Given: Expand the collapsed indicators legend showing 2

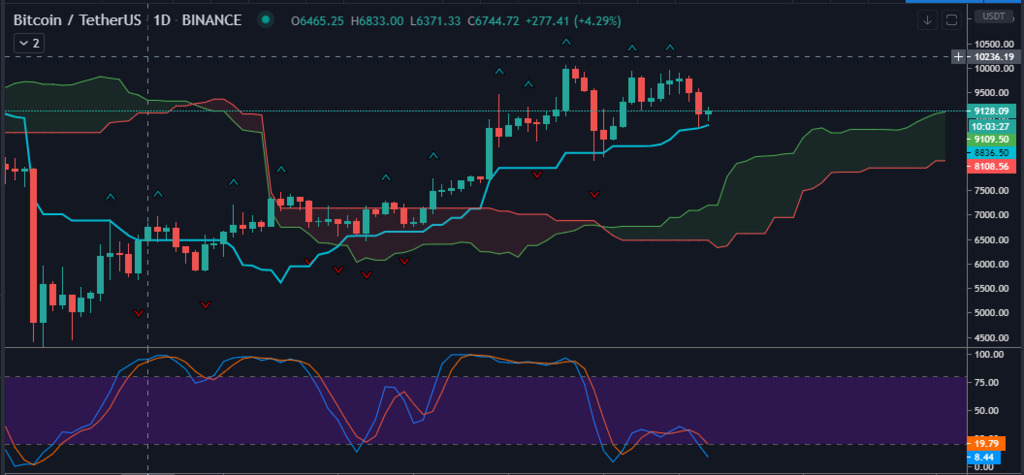Looking at the screenshot, I should click(27, 43).
